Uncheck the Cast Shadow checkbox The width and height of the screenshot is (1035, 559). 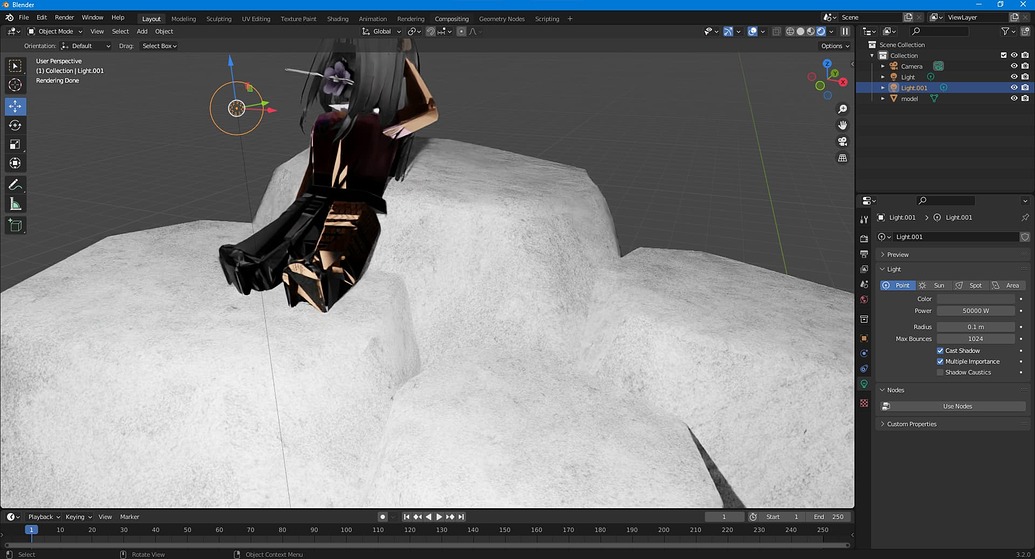[x=940, y=350]
